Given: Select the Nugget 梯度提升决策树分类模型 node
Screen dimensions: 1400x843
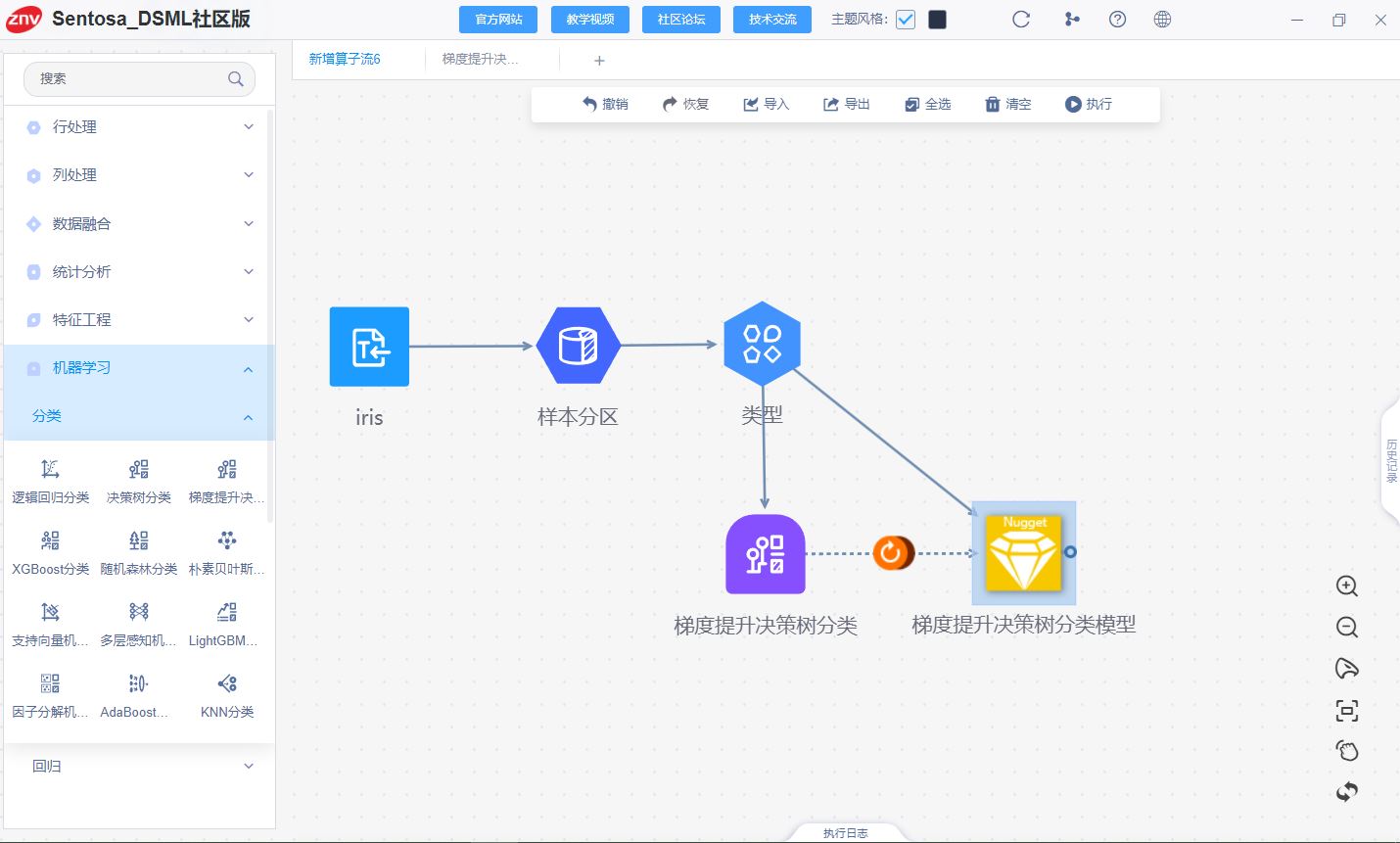Looking at the screenshot, I should [x=1023, y=553].
